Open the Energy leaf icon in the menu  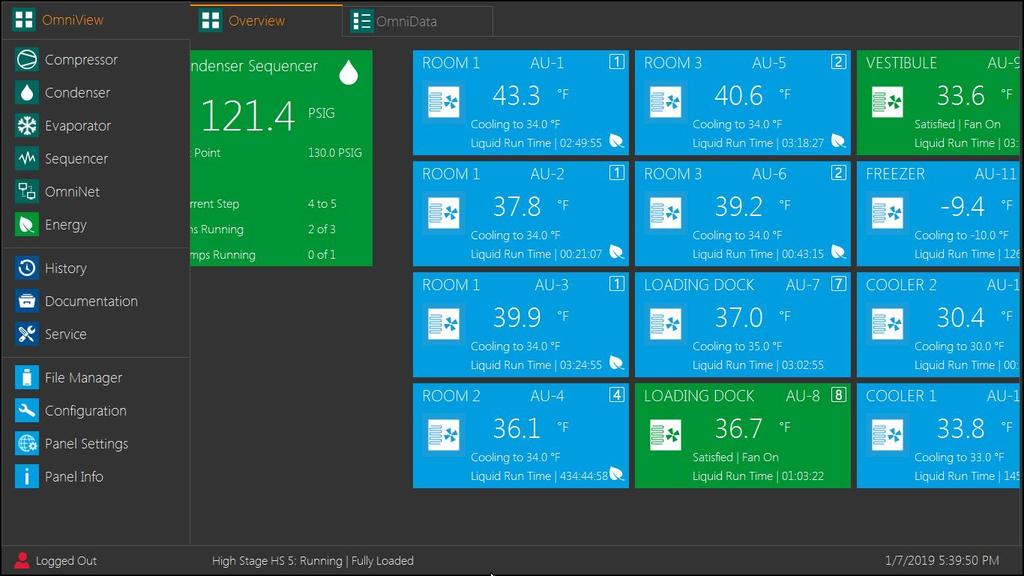click(x=27, y=225)
